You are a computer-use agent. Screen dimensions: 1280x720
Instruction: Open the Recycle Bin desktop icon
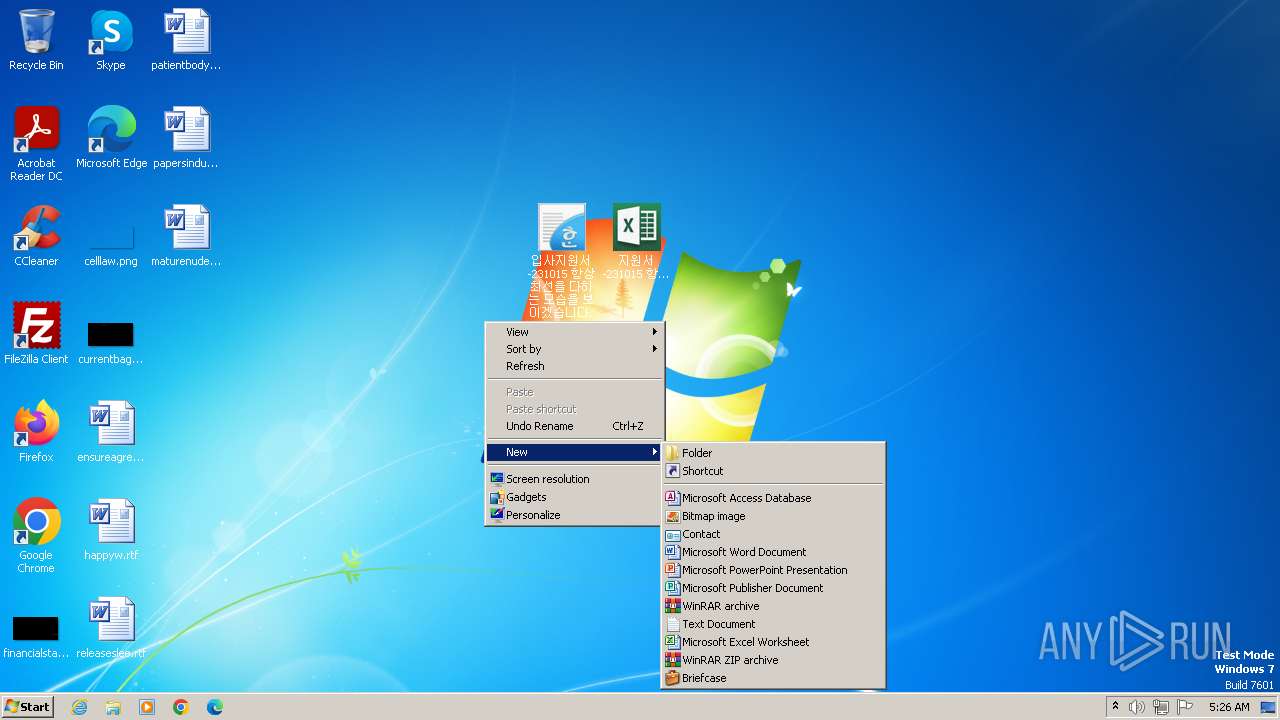[36, 40]
